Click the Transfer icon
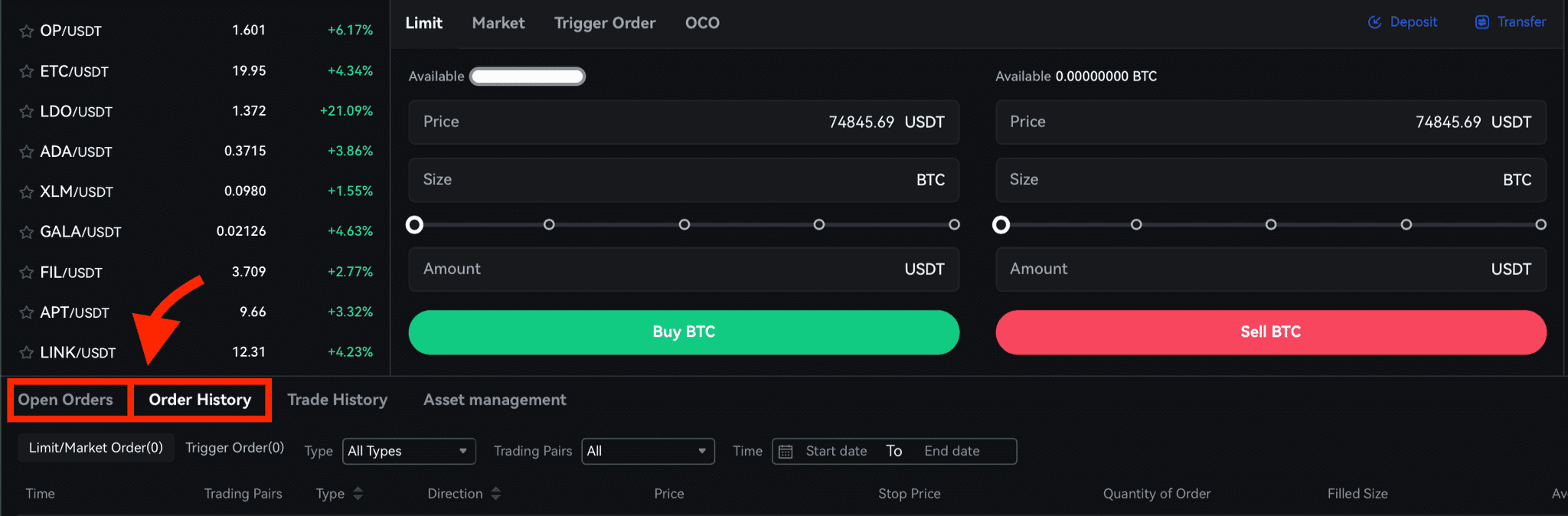 [x=1482, y=22]
